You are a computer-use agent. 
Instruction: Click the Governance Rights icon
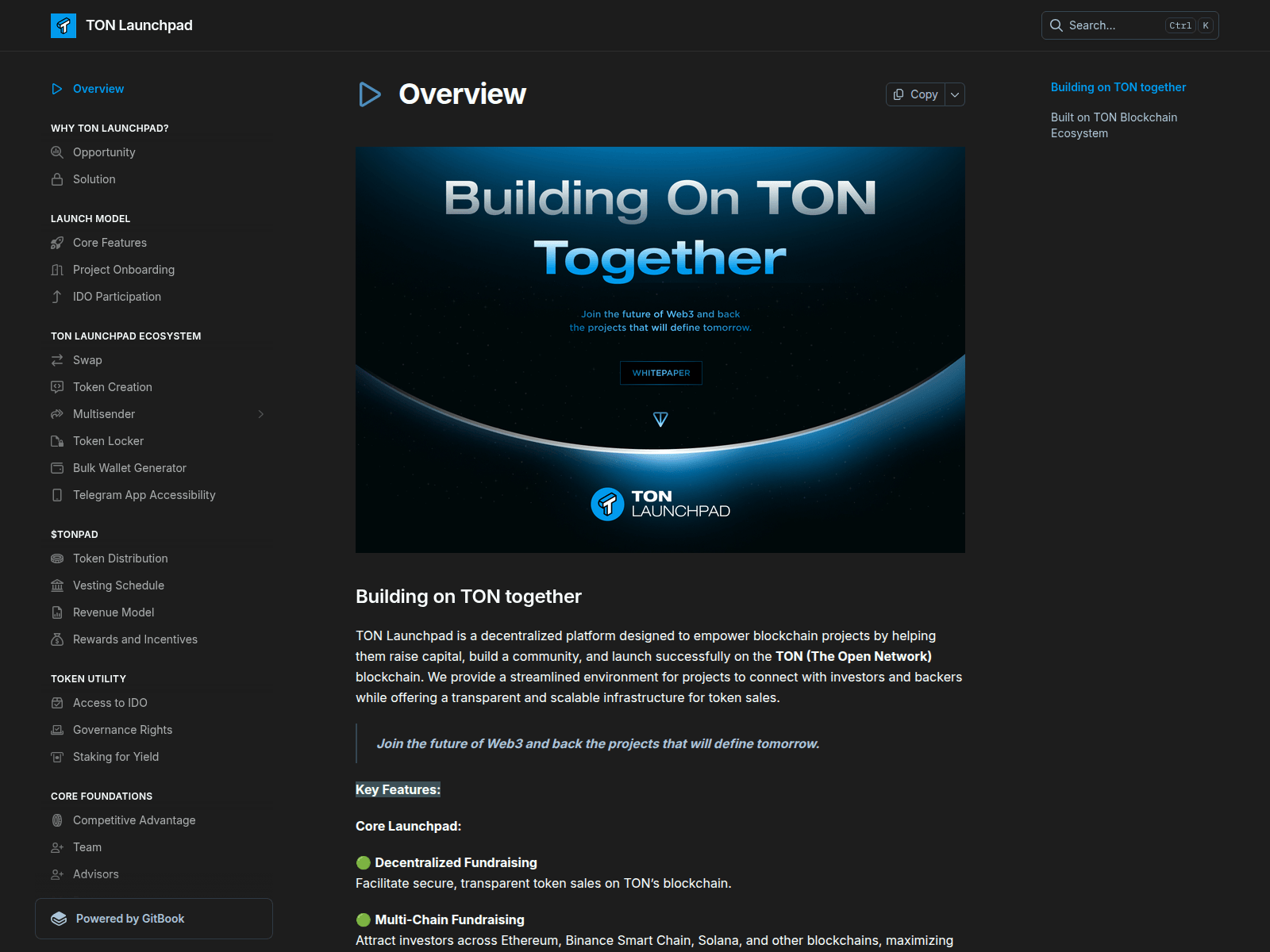57,730
